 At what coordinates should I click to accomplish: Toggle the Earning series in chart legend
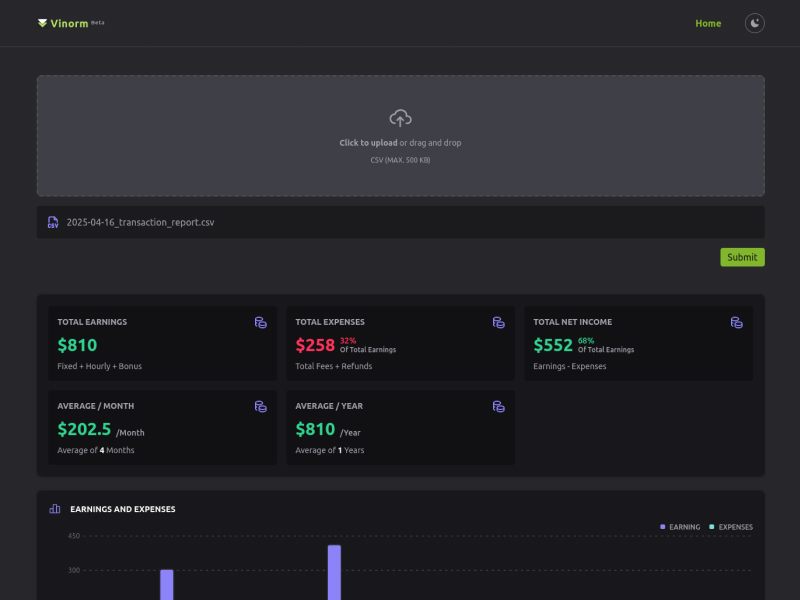680,527
